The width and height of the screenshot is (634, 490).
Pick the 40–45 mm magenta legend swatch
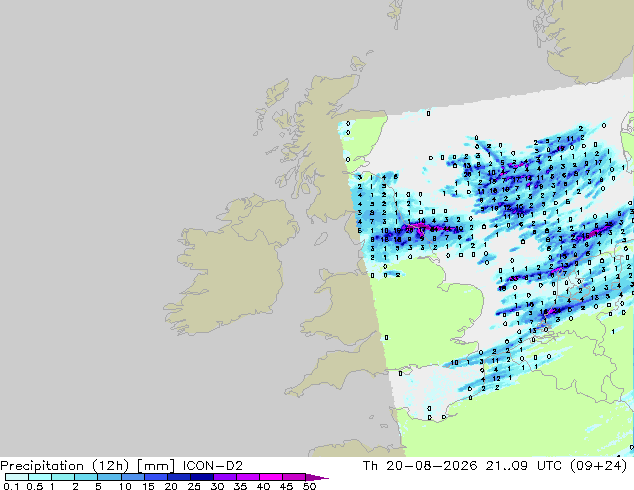click(271, 477)
